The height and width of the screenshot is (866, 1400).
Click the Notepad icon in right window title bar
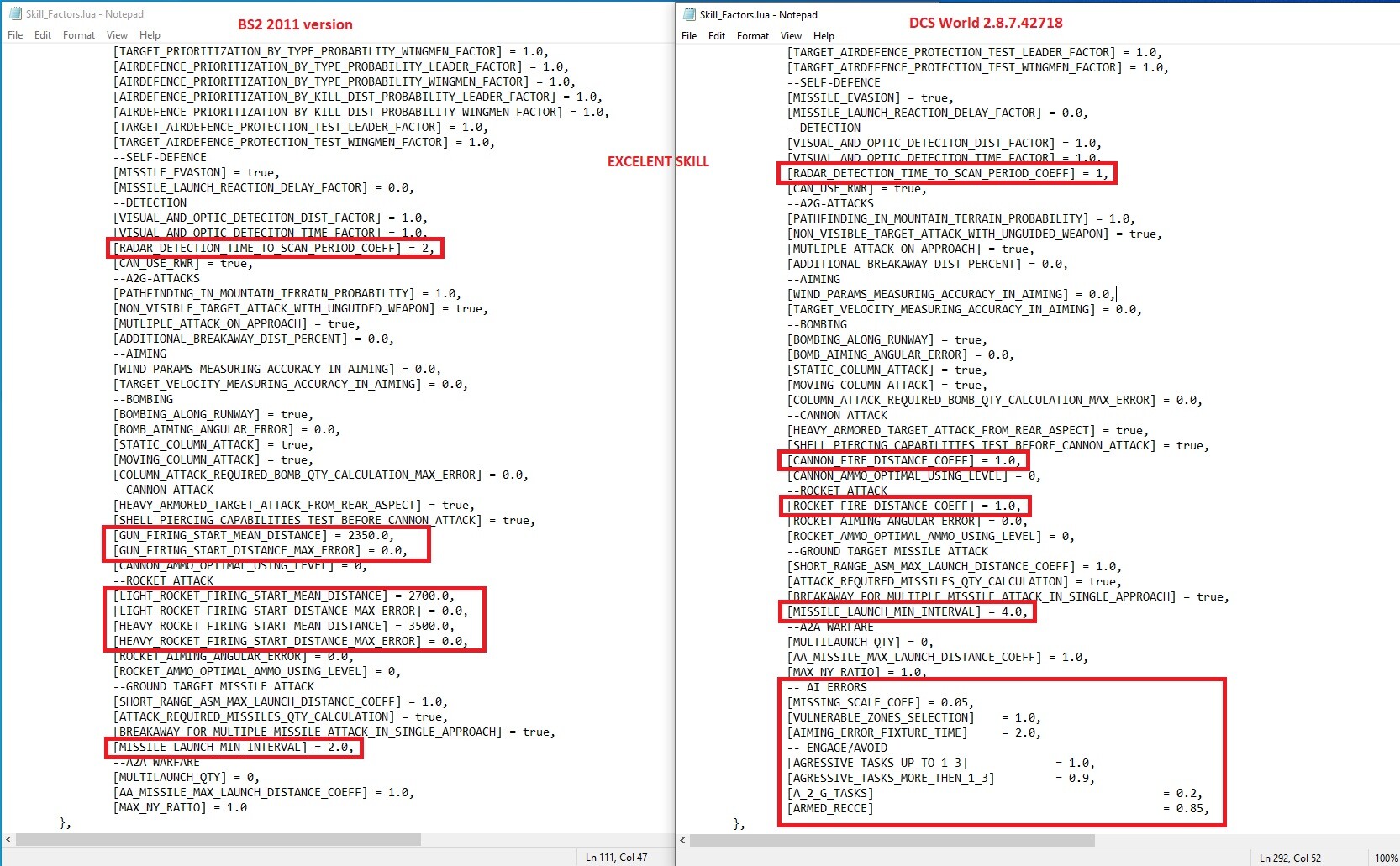(689, 15)
